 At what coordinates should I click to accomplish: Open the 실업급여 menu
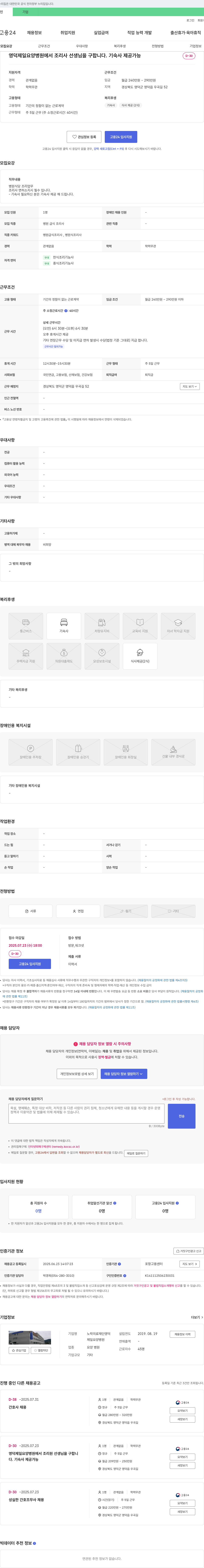(101, 33)
